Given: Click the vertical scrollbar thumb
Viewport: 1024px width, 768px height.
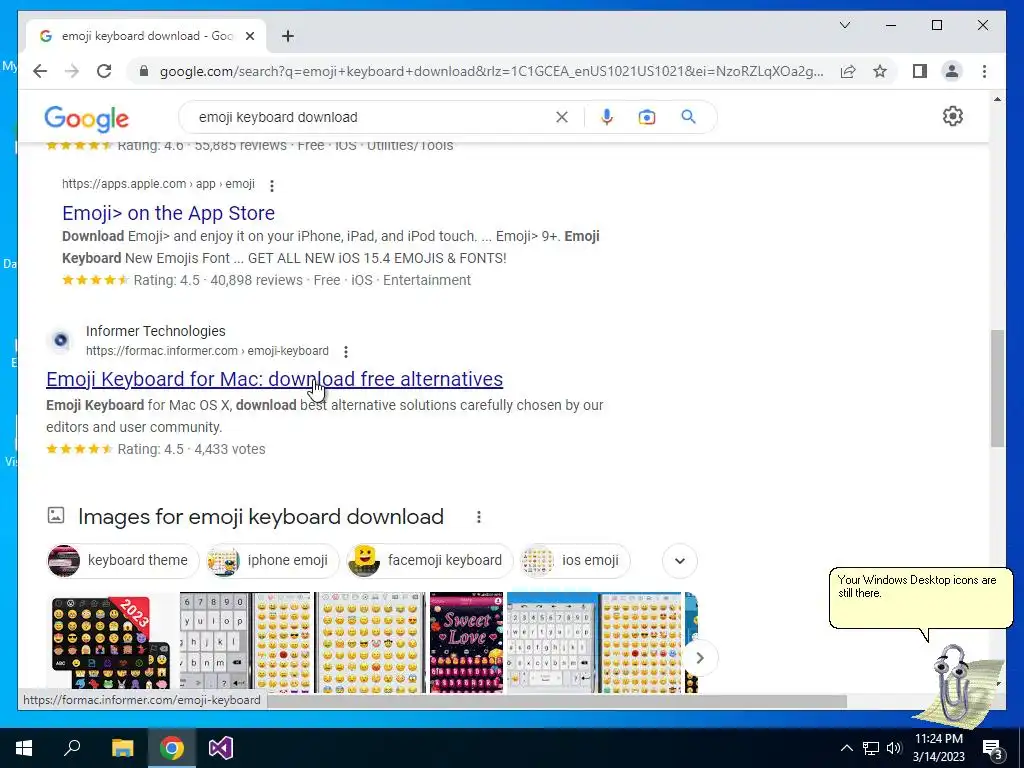Looking at the screenshot, I should [997, 389].
